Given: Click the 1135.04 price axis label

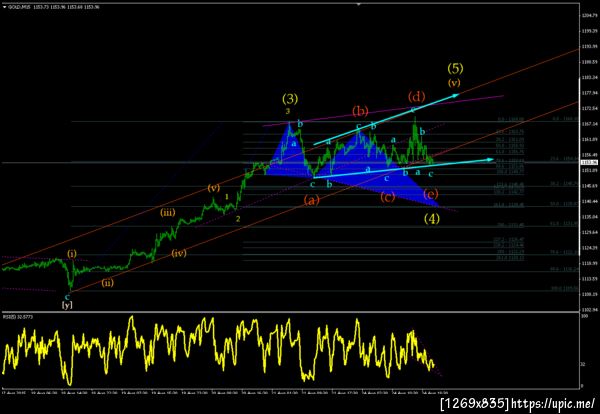Looking at the screenshot, I should tap(590, 217).
